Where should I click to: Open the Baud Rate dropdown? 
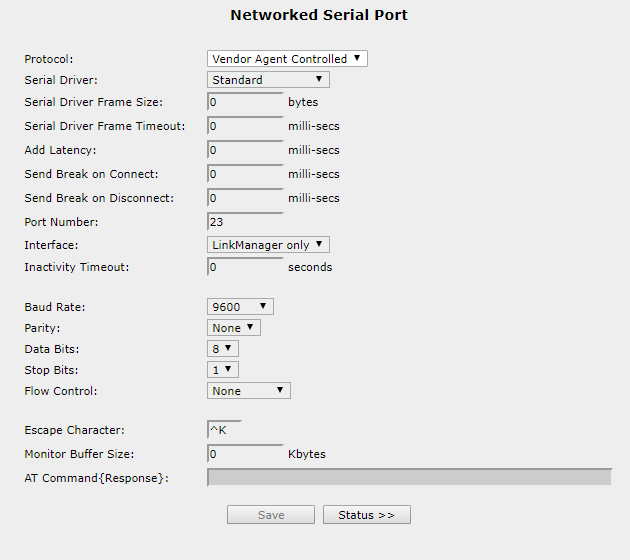click(x=240, y=307)
